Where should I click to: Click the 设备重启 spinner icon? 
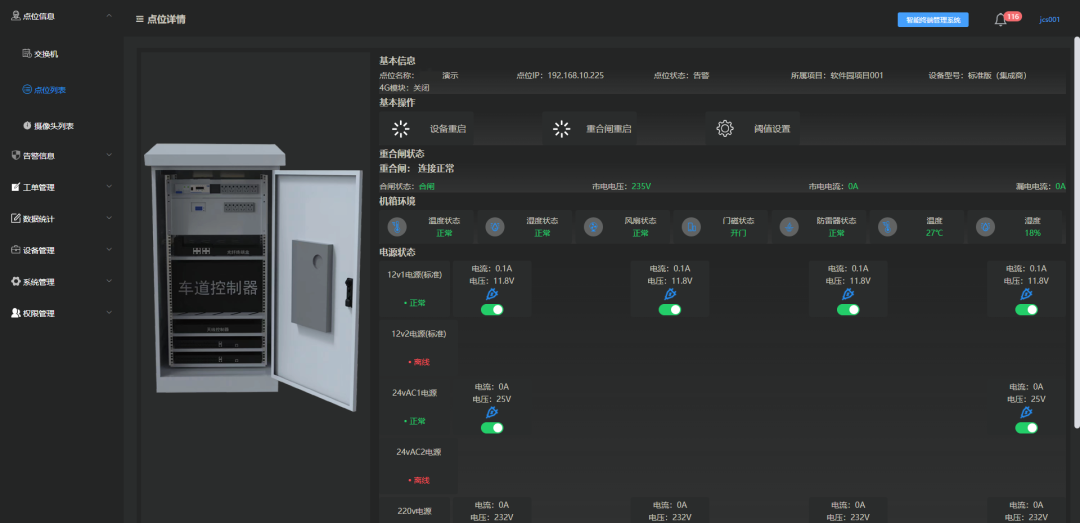click(x=401, y=129)
